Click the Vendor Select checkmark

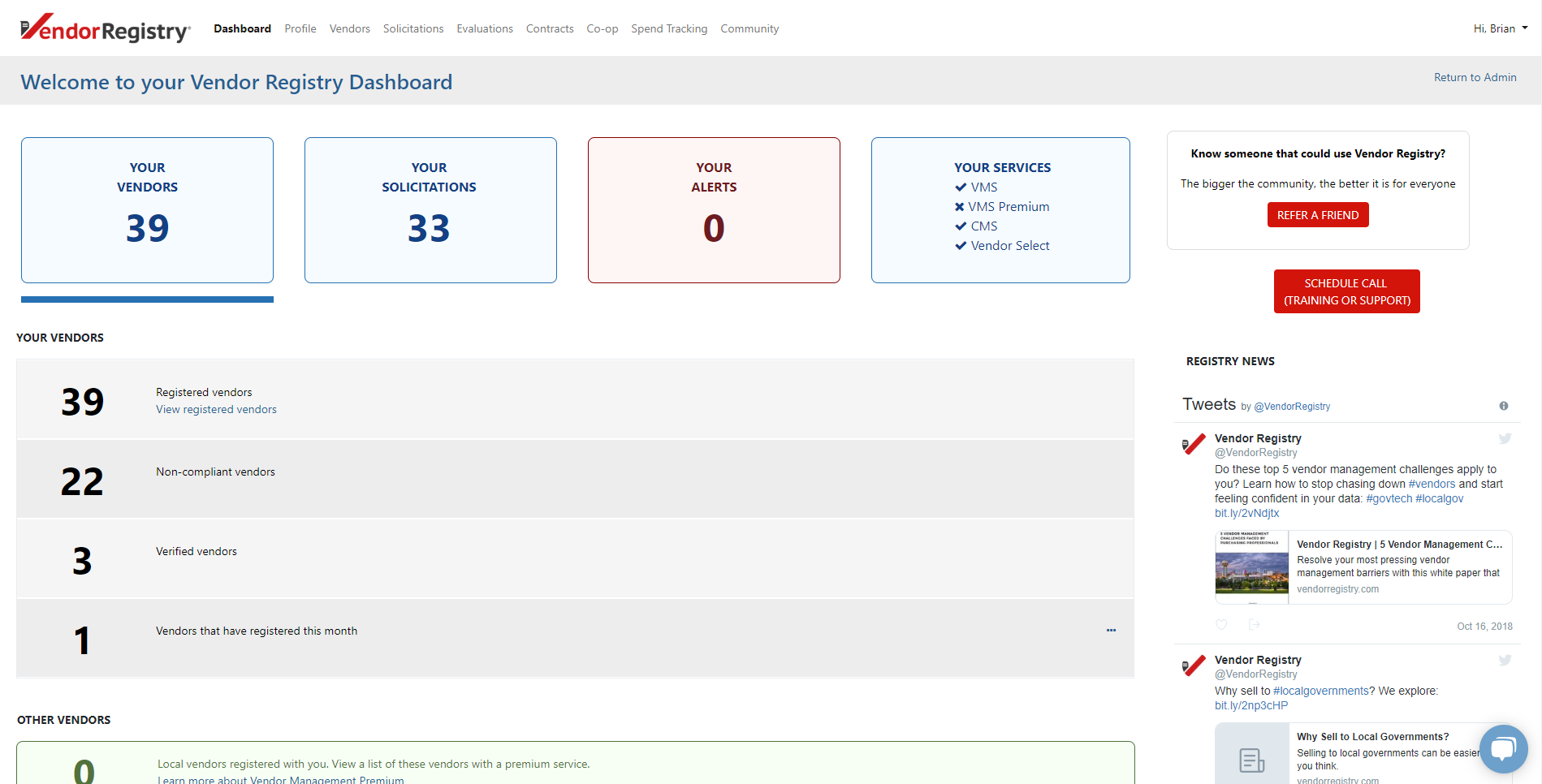pos(961,246)
